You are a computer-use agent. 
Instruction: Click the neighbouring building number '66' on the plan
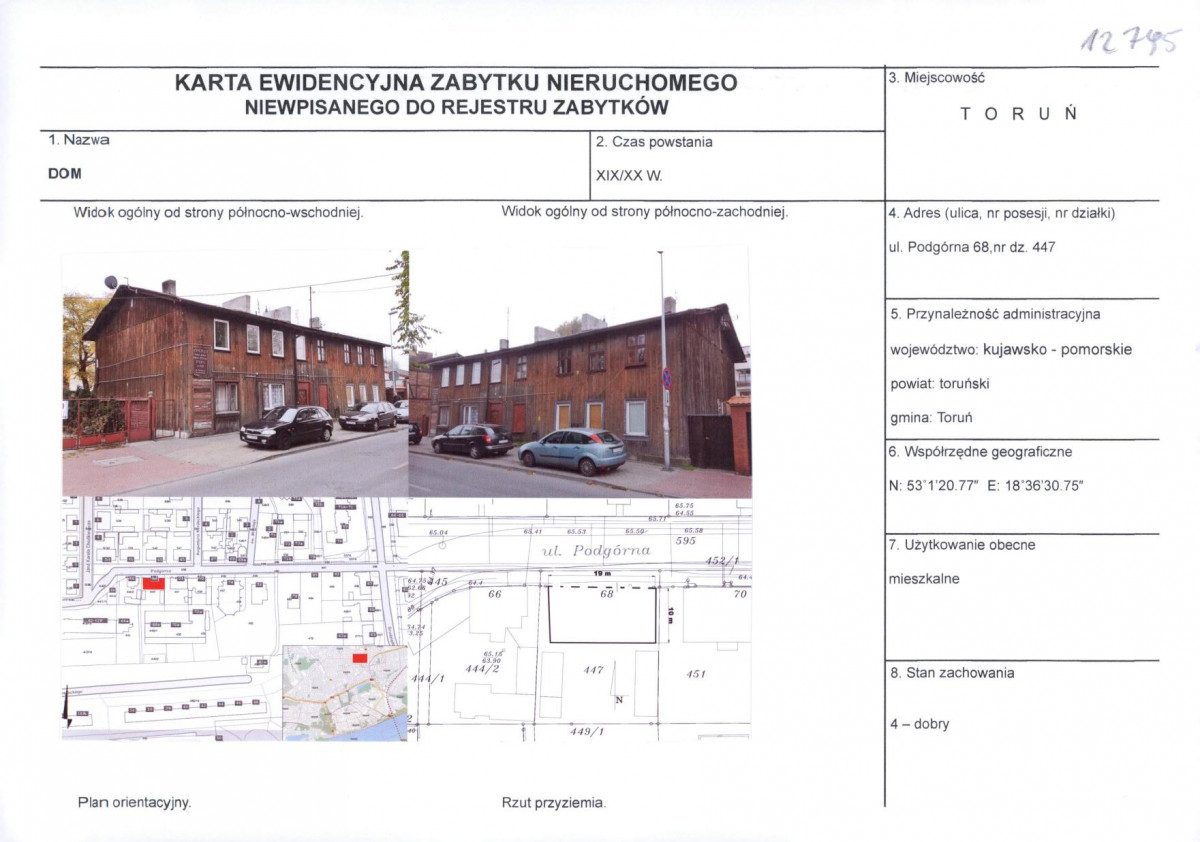point(493,594)
